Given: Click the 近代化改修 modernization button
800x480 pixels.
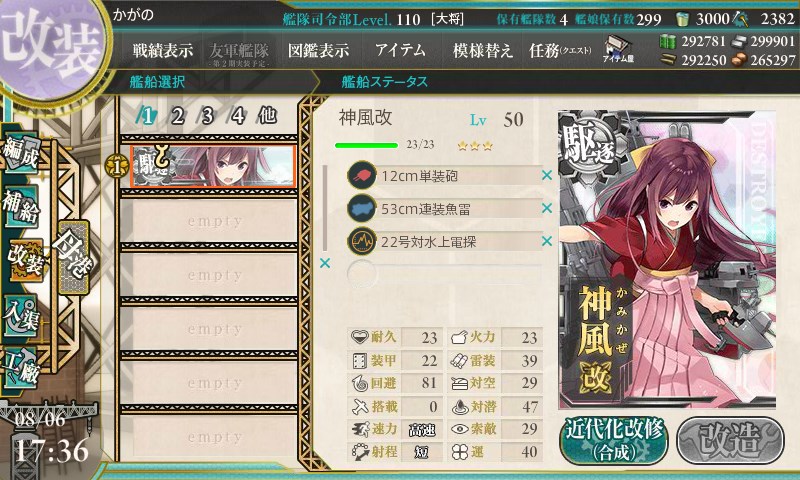Looking at the screenshot, I should [x=614, y=440].
